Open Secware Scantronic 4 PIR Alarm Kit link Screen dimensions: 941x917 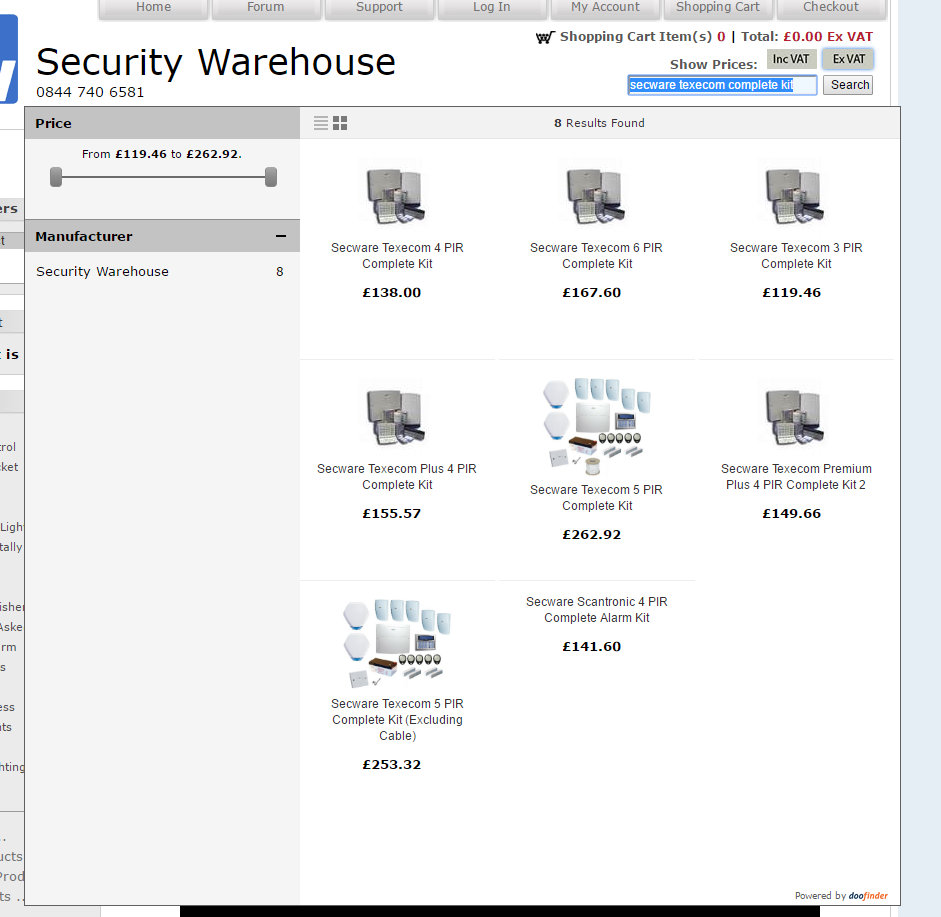tap(597, 610)
